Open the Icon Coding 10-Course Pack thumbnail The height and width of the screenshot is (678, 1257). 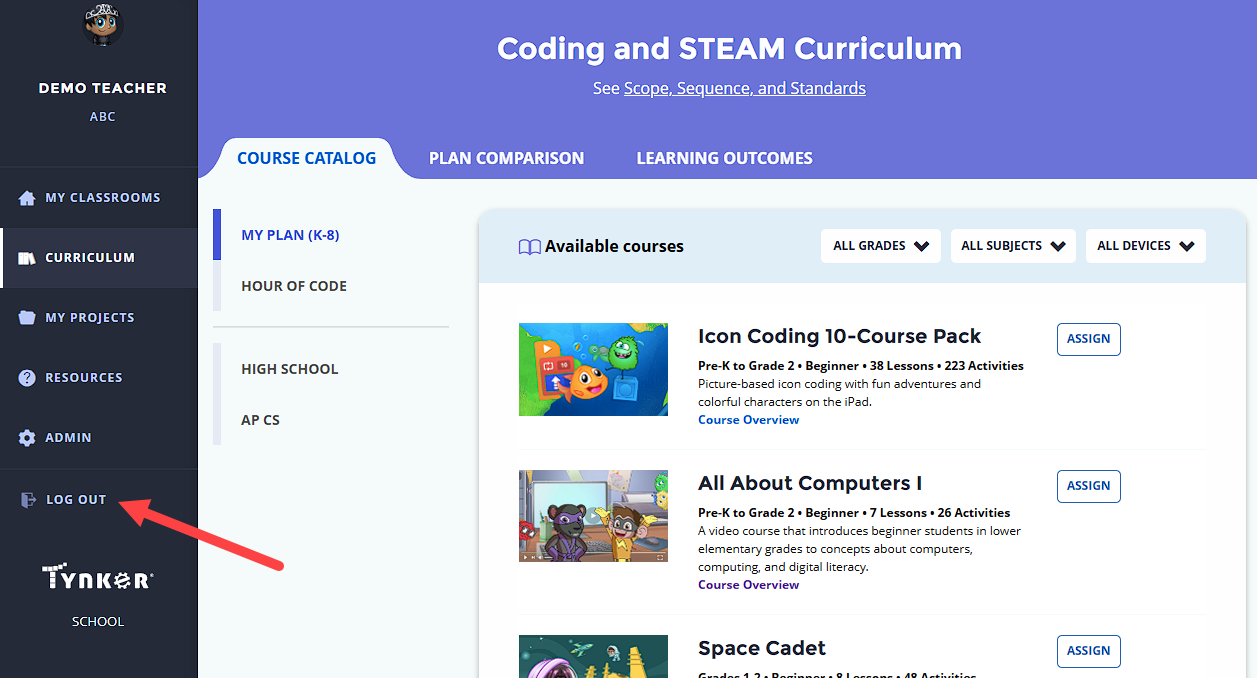[593, 369]
